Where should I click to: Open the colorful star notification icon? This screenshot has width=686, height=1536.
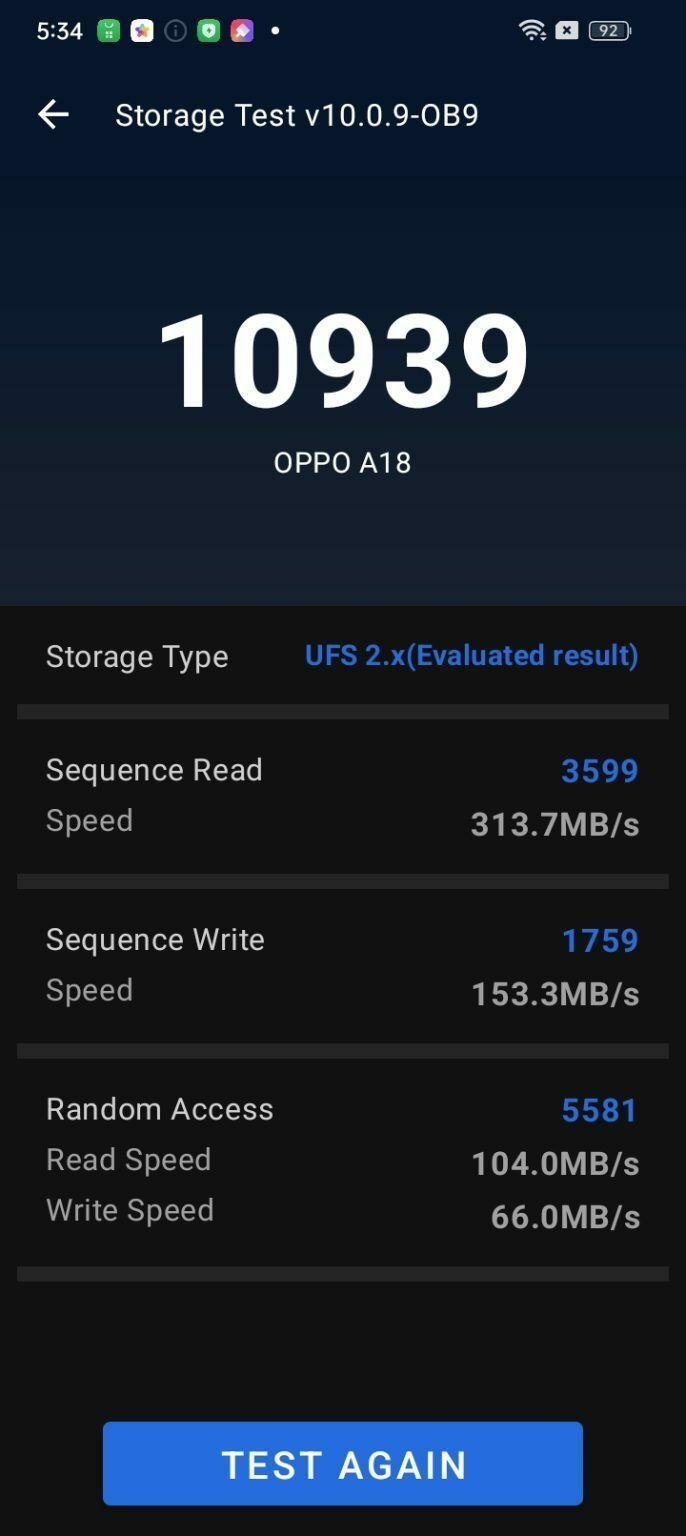point(141,30)
